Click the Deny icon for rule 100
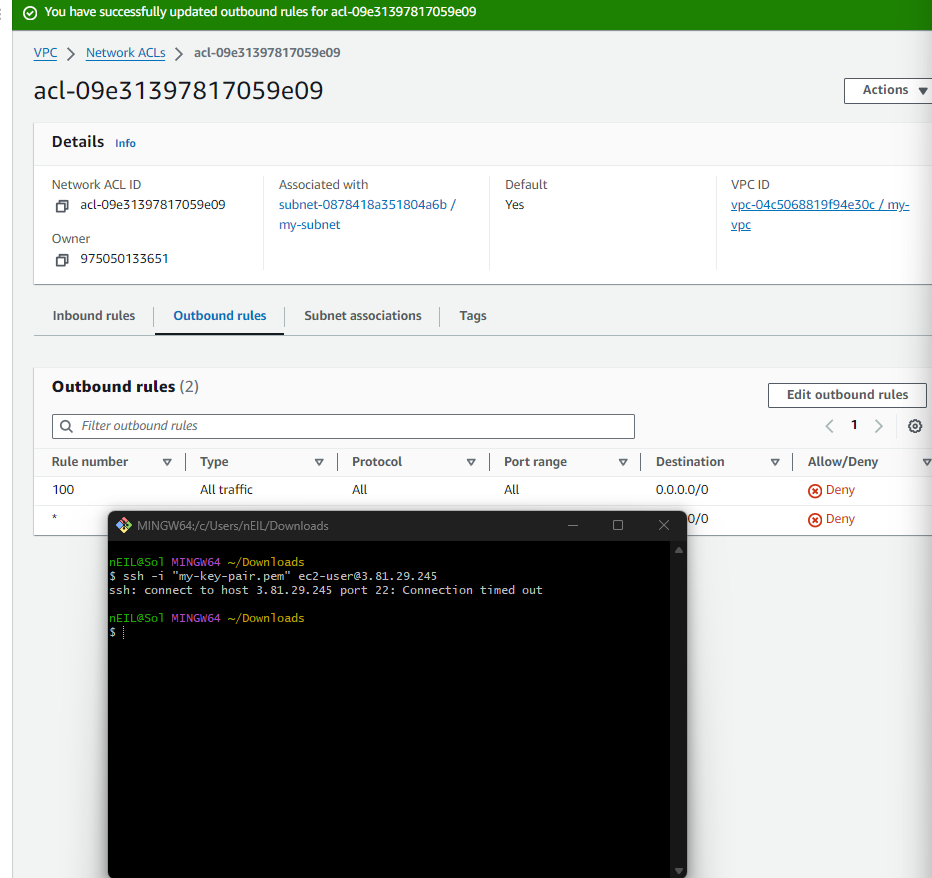The width and height of the screenshot is (932, 878). point(814,490)
